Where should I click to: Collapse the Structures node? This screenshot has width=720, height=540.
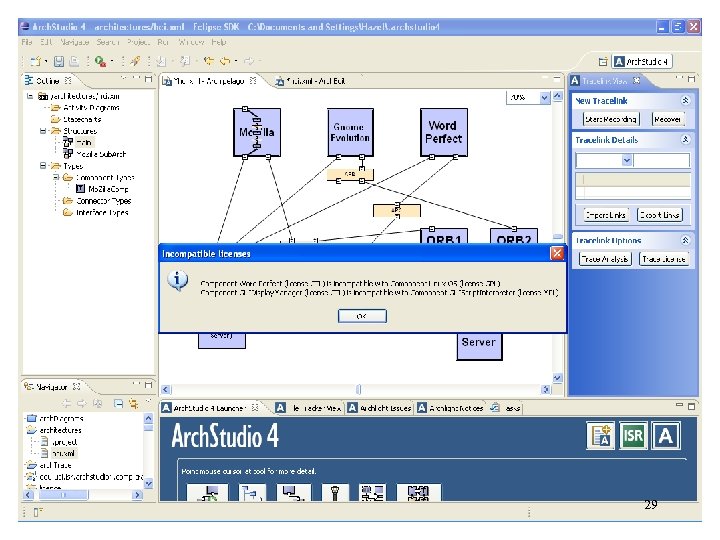coord(43,130)
